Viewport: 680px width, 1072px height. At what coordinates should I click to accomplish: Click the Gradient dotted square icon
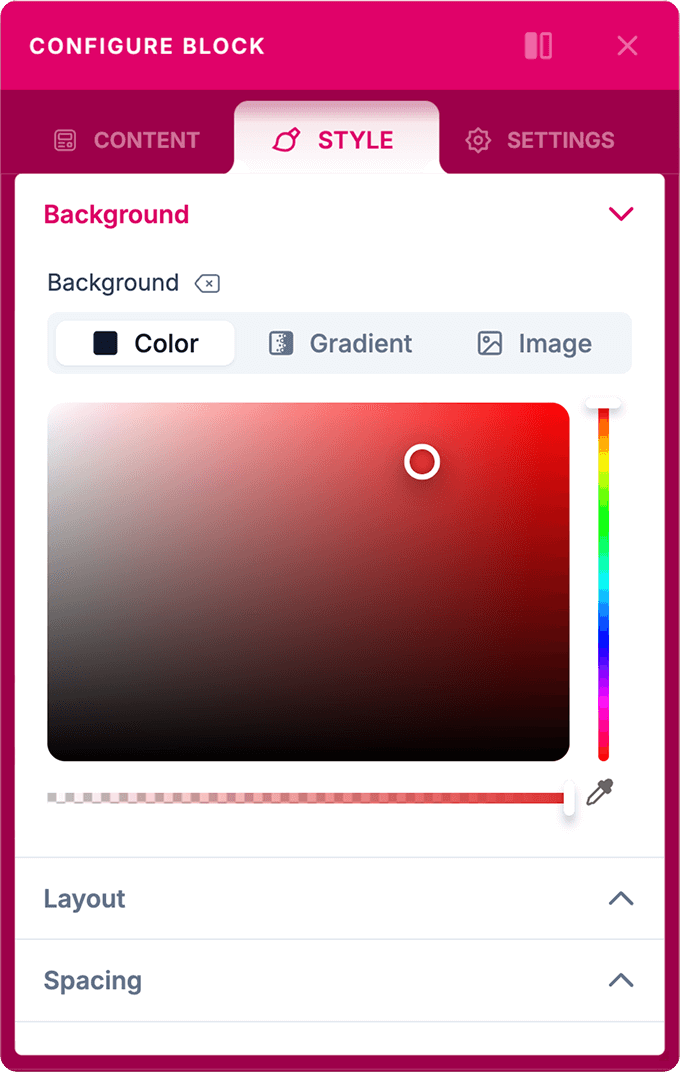click(281, 344)
